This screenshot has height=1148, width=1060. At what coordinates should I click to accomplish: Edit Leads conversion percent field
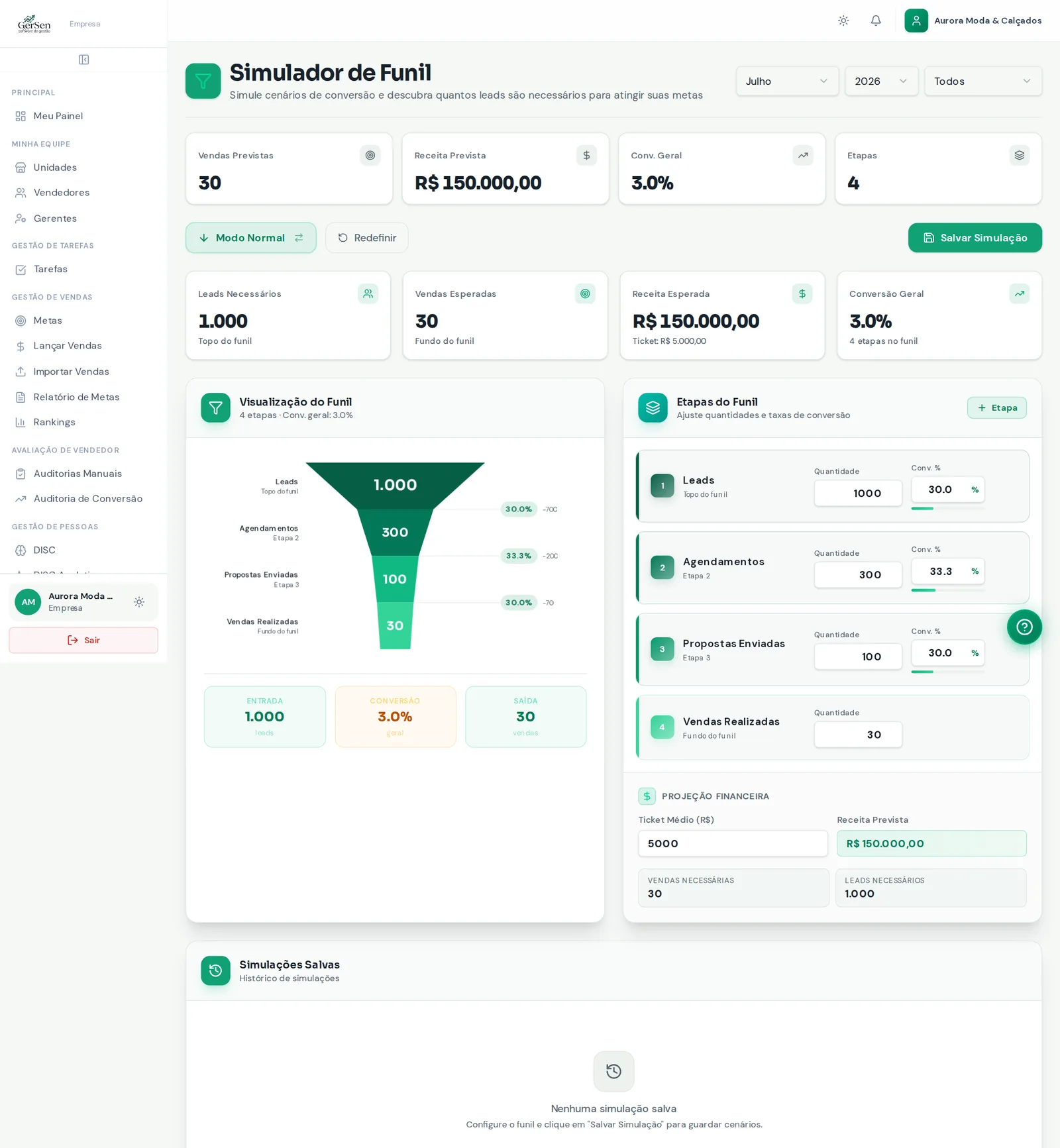[947, 490]
